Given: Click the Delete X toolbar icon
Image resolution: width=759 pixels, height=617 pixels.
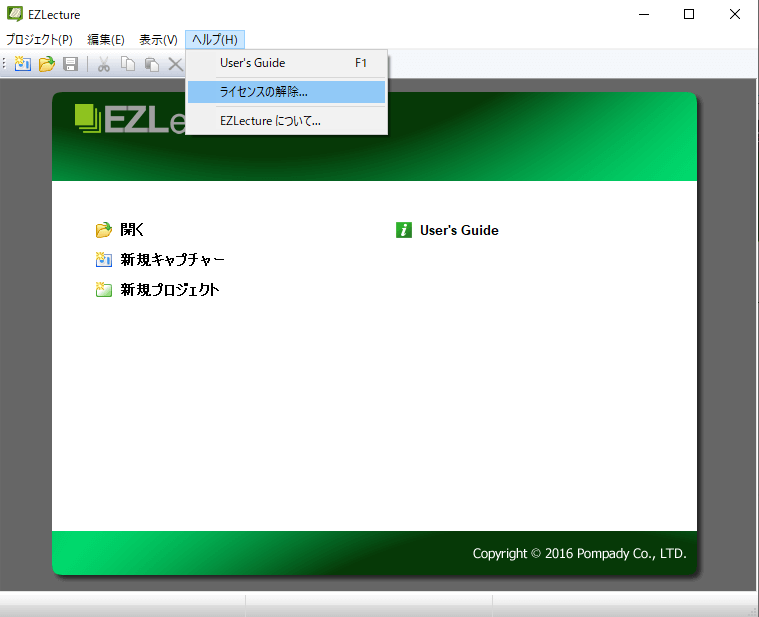Looking at the screenshot, I should 175,64.
